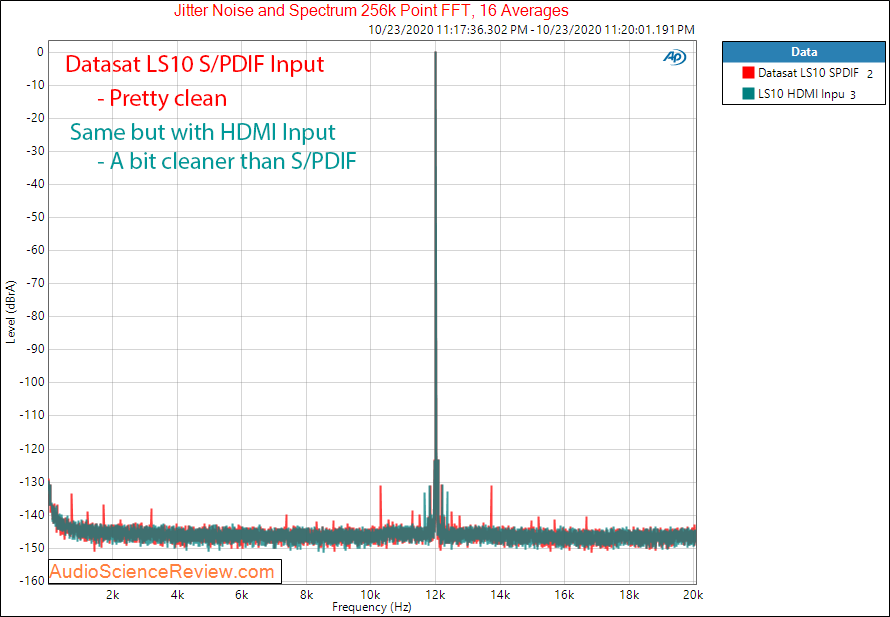This screenshot has width=890, height=617.
Task: Click the Level (dBrA) axis label
Action: [11, 311]
